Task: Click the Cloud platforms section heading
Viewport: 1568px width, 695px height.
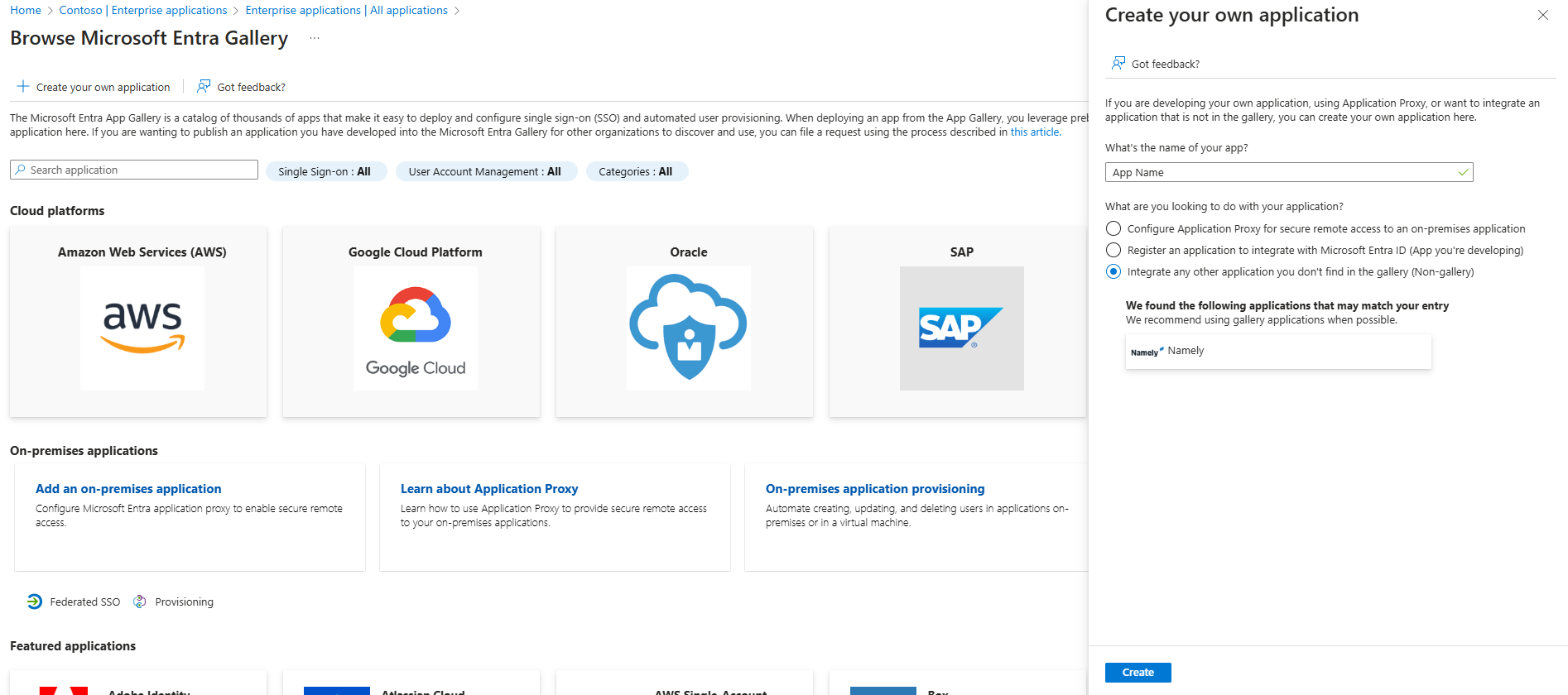Action: (x=57, y=211)
